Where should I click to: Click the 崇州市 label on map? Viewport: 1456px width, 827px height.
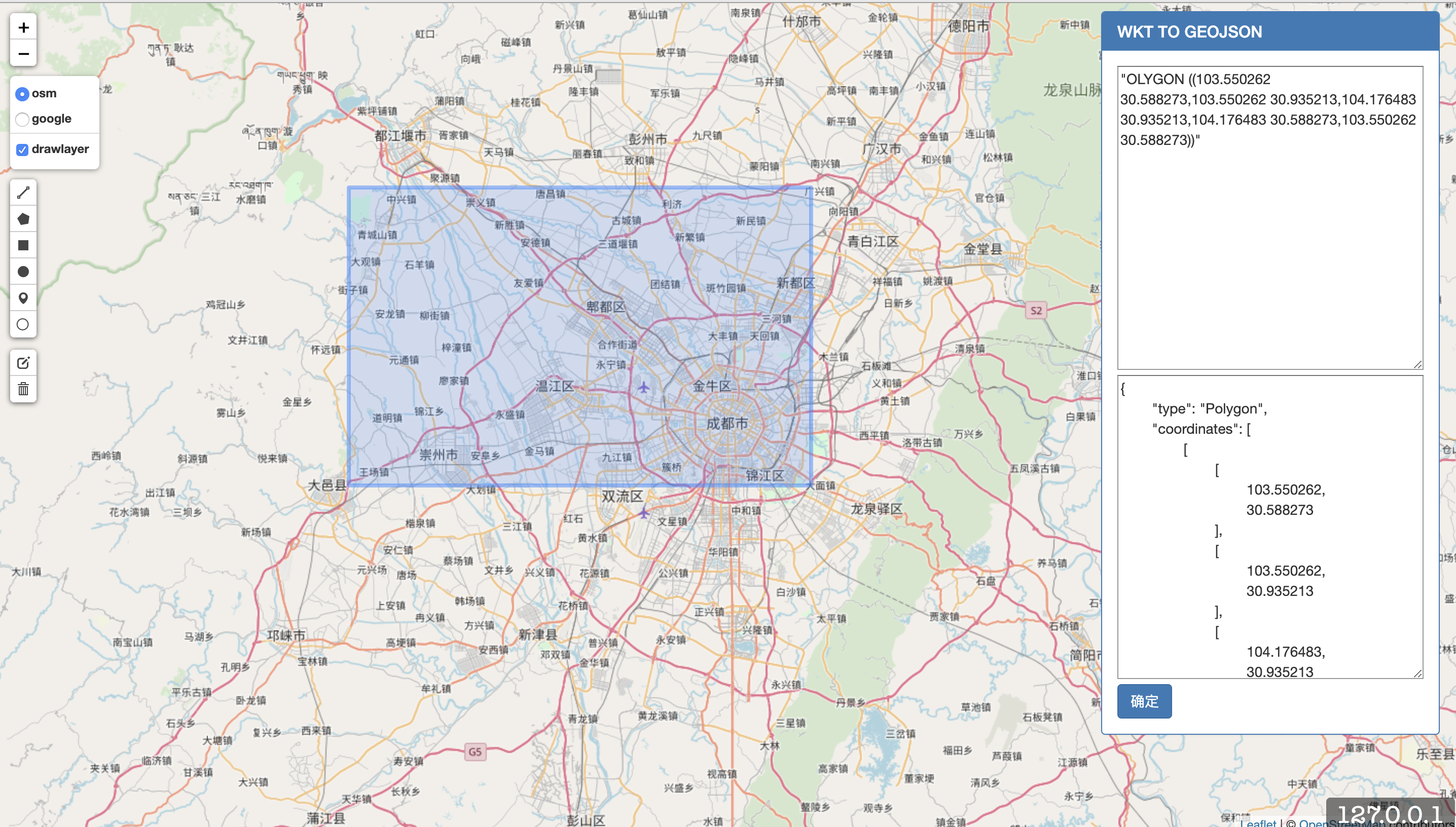coord(439,455)
